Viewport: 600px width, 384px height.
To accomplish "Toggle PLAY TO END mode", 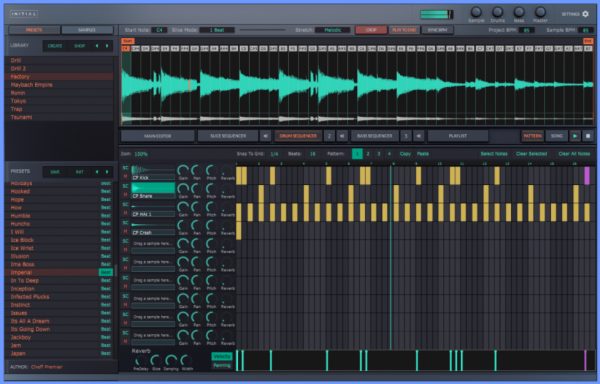I will coord(404,30).
